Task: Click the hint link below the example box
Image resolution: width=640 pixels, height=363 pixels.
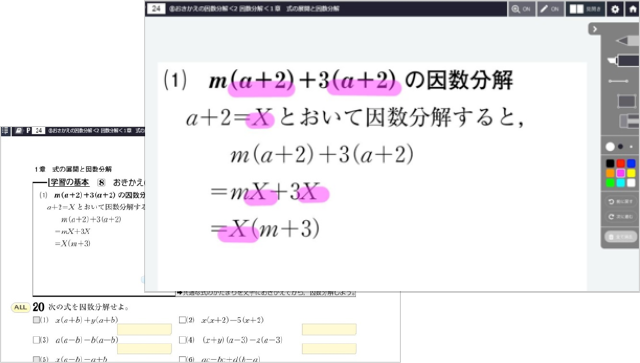Action: 266,293
